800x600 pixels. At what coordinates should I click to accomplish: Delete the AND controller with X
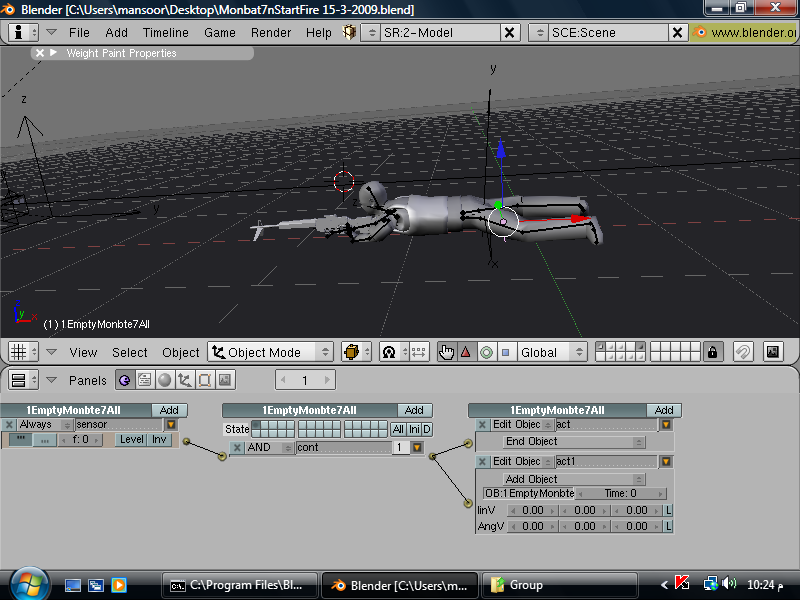237,447
